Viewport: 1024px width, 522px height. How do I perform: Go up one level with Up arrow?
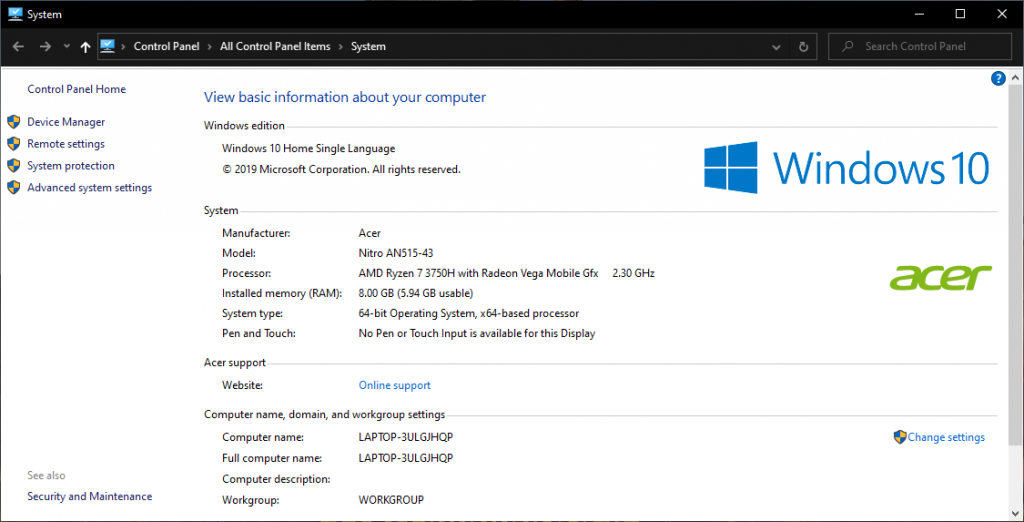pyautogui.click(x=85, y=46)
